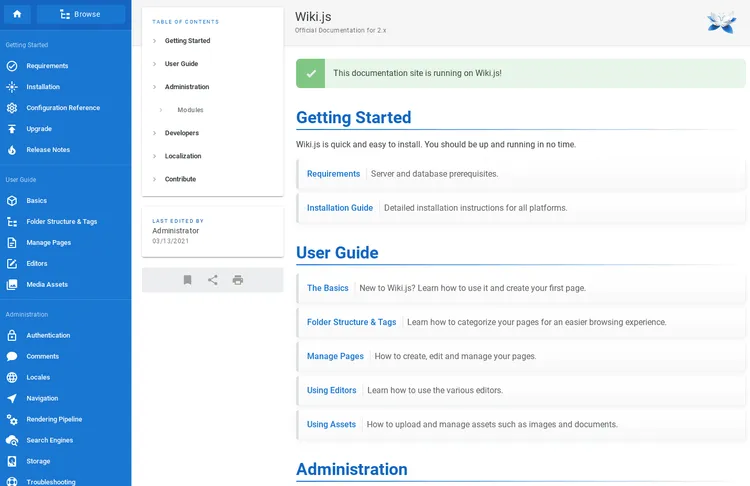Viewport: 750px width, 486px height.
Task: Click 'Administrator' last edited by name
Action: tap(176, 231)
